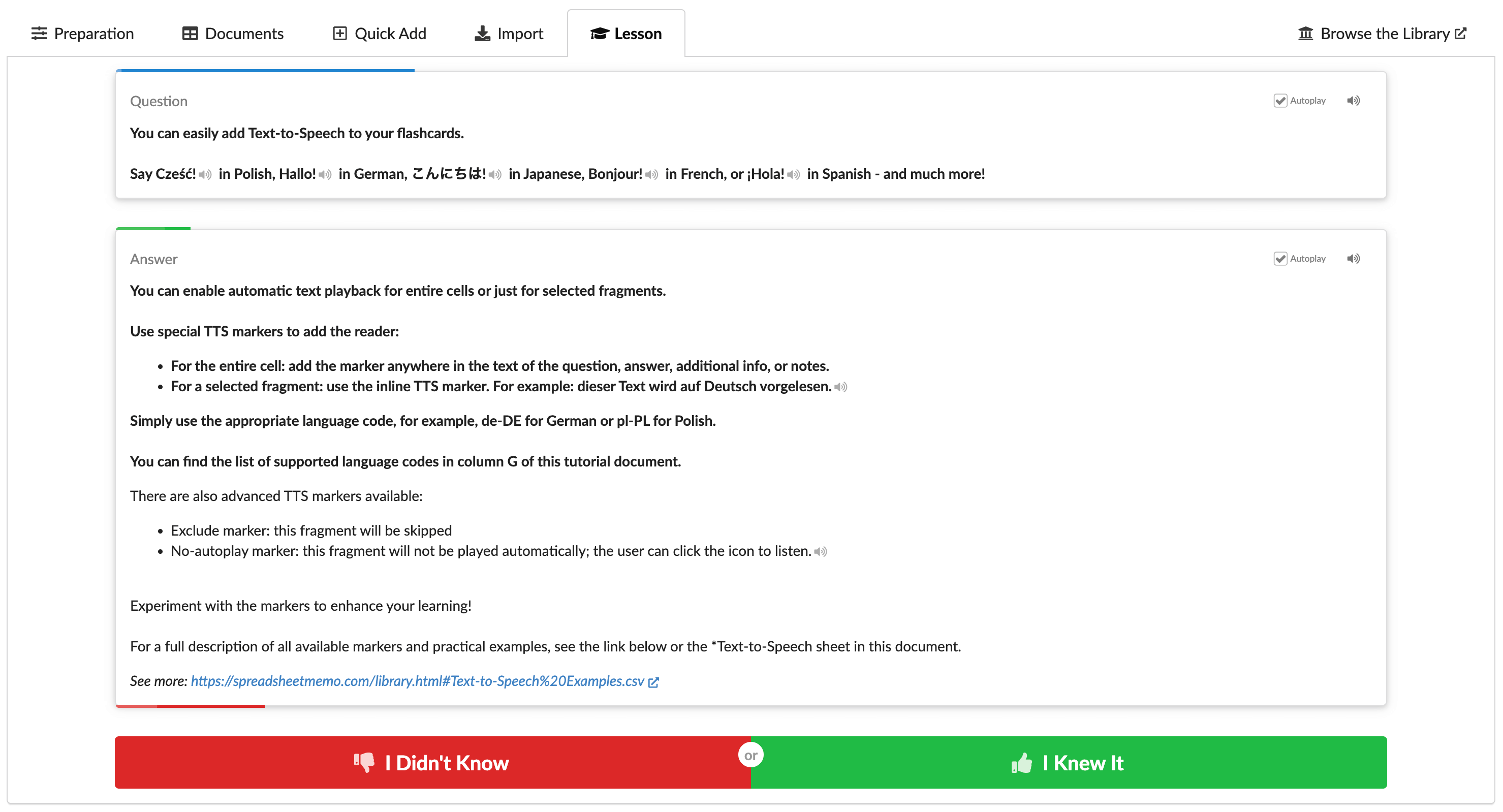
Task: Open the external link icon beside the URL
Action: (654, 681)
